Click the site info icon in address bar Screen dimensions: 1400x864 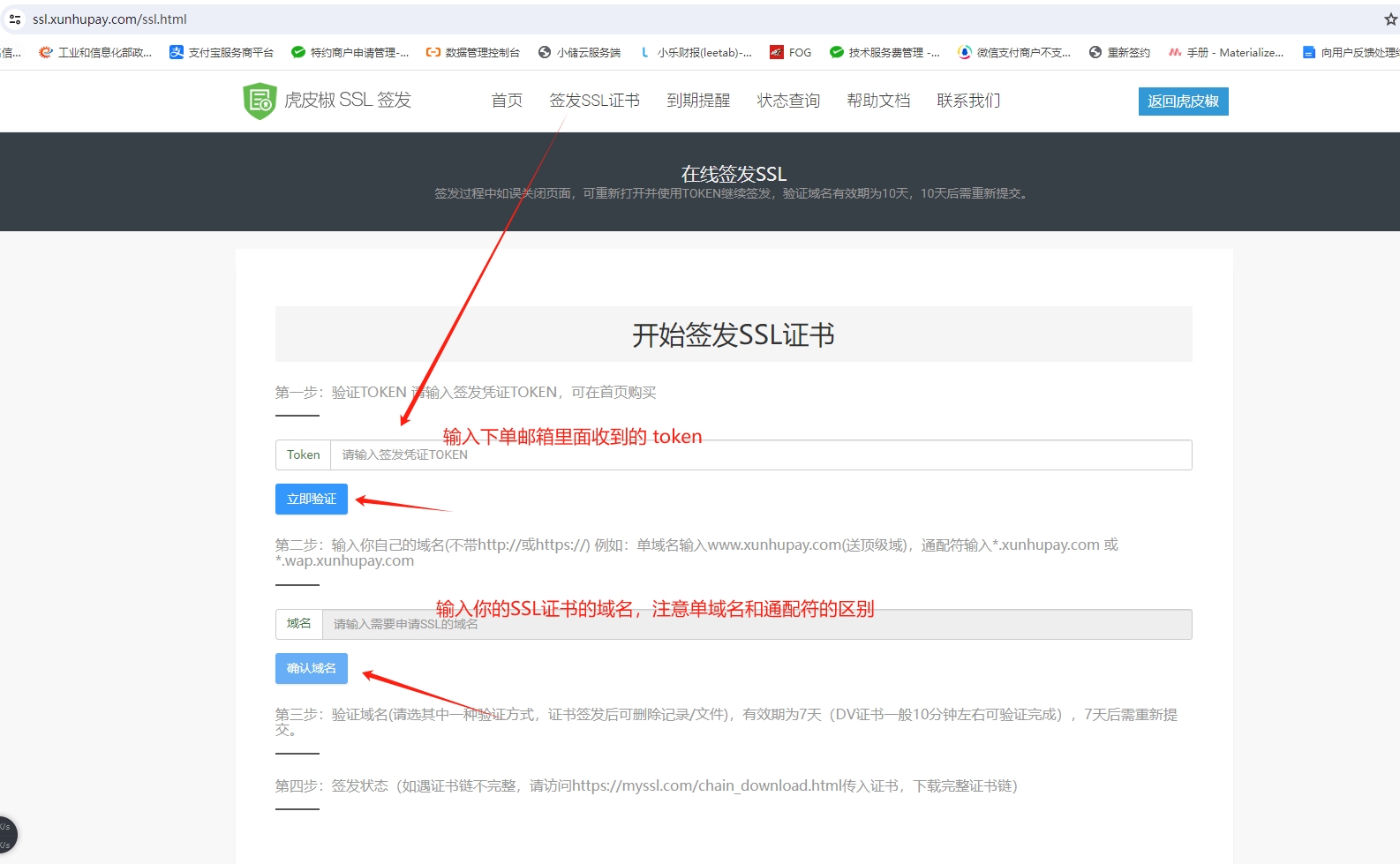[15, 19]
